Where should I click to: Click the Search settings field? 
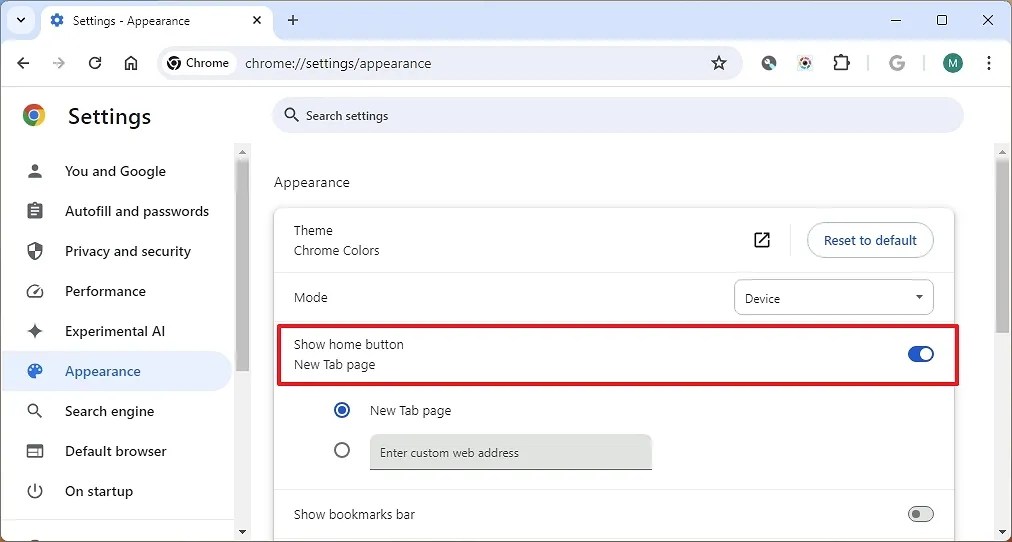618,115
